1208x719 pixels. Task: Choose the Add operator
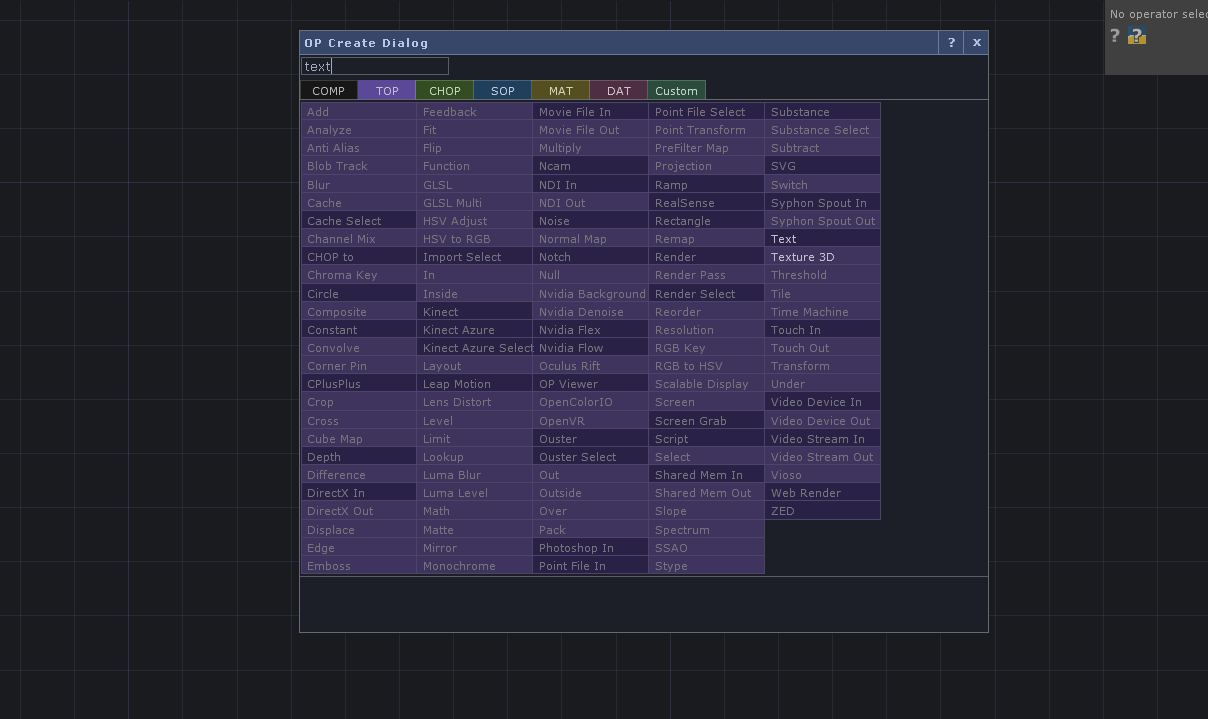359,112
